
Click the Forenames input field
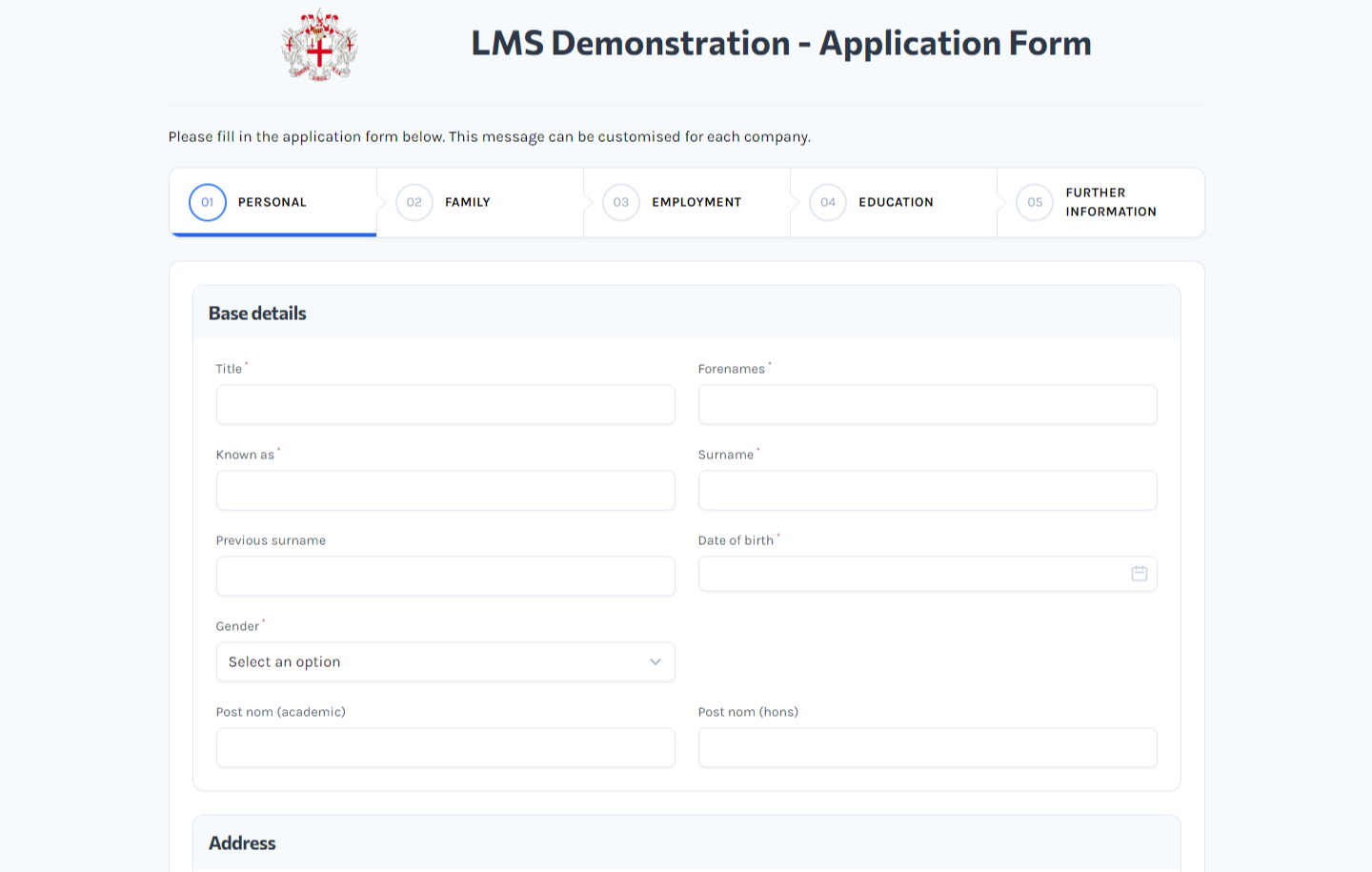tap(927, 404)
